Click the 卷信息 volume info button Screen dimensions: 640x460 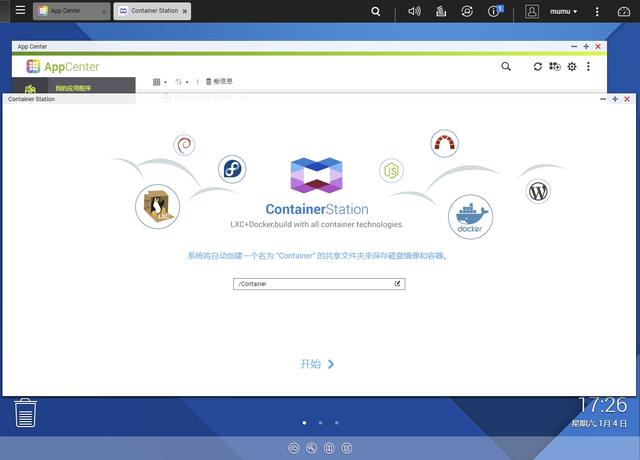[218, 81]
